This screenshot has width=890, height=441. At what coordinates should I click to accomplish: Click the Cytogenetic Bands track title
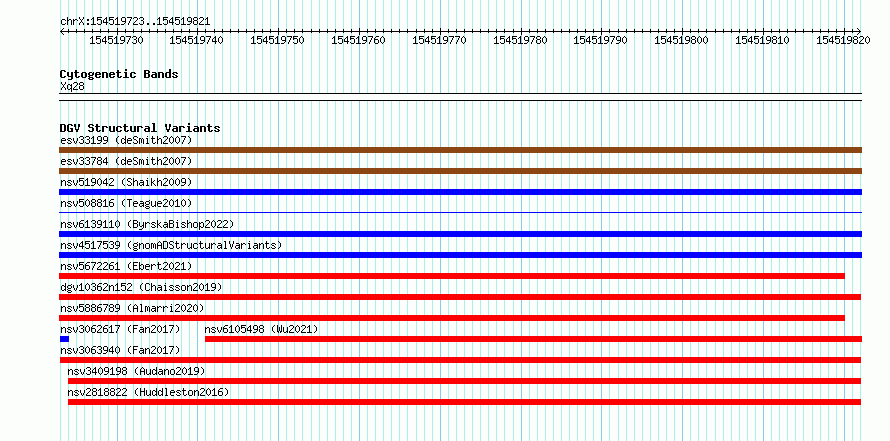point(119,74)
